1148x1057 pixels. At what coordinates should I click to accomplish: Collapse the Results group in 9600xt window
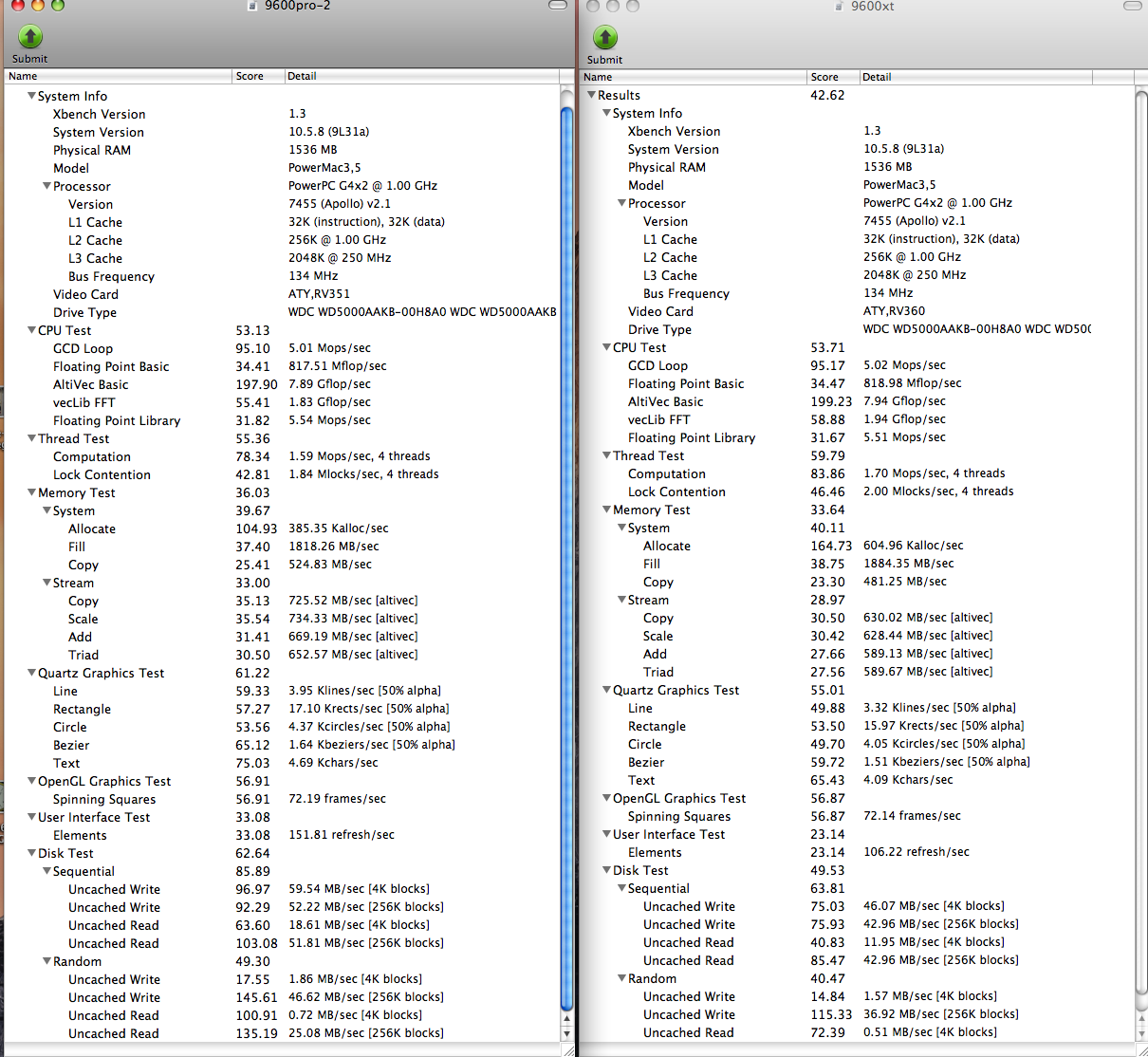[591, 95]
